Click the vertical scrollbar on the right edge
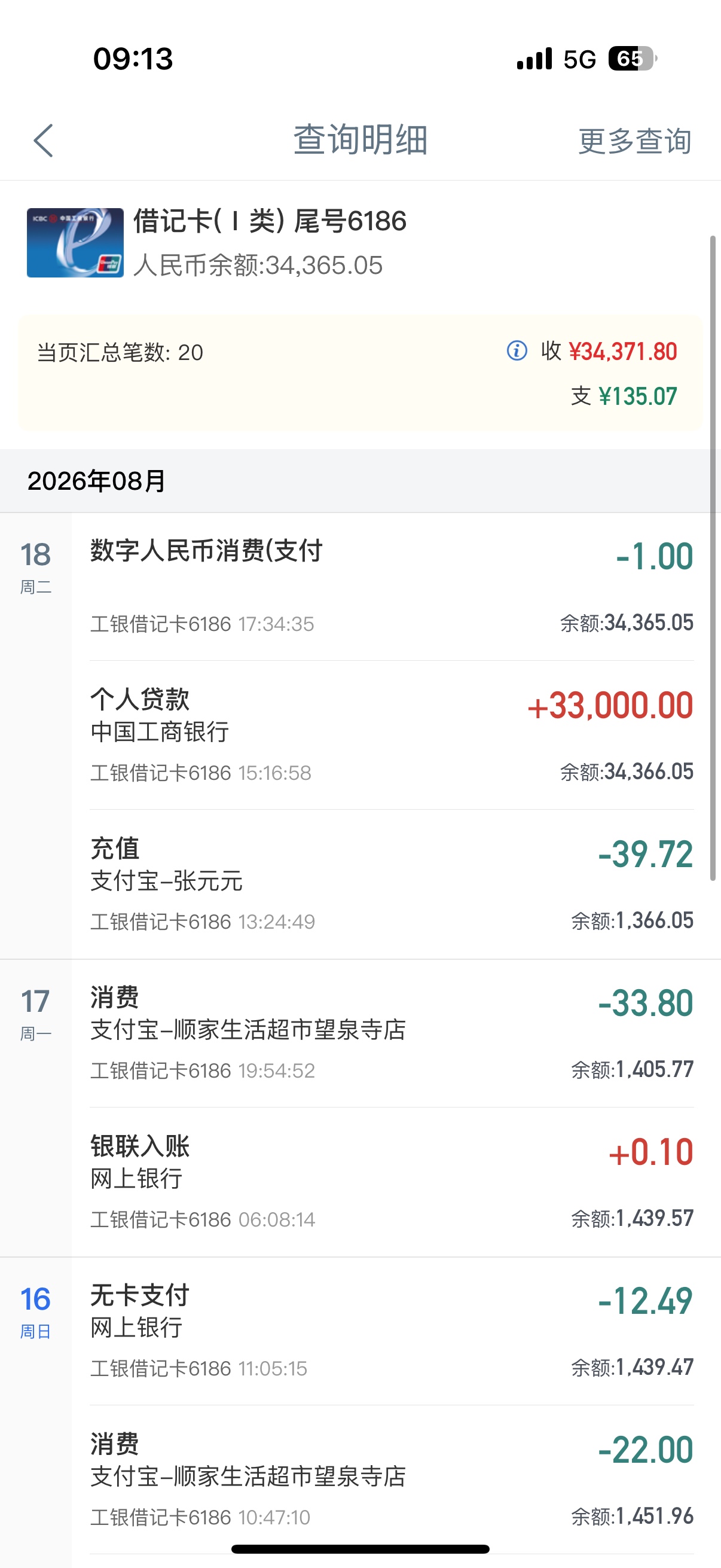Screen dimensions: 721x1568 click(713, 557)
